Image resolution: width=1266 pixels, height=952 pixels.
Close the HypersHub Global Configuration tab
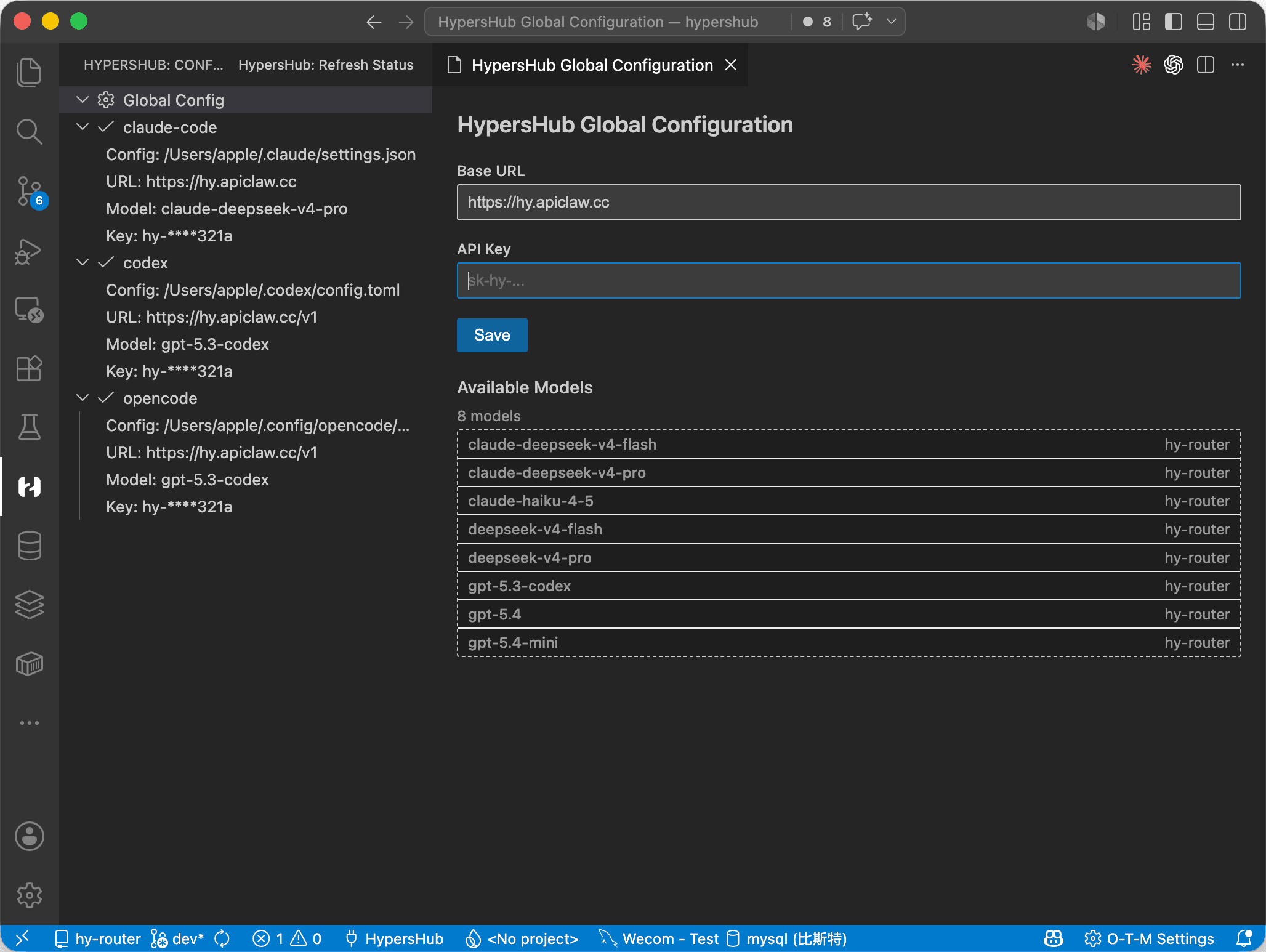click(x=731, y=65)
